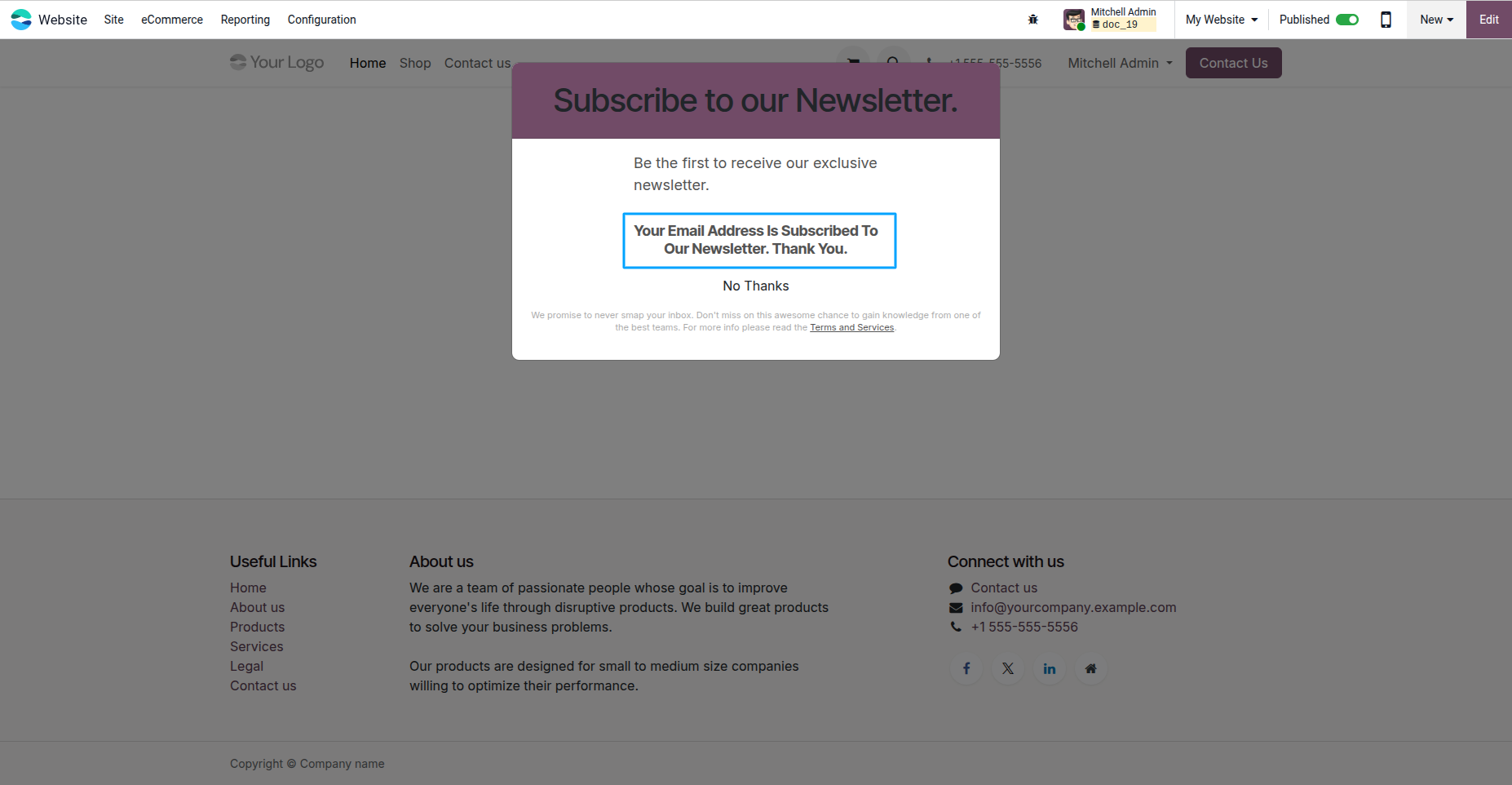Click the phone icon beside footer number
This screenshot has height=785, width=1512.
click(x=956, y=627)
